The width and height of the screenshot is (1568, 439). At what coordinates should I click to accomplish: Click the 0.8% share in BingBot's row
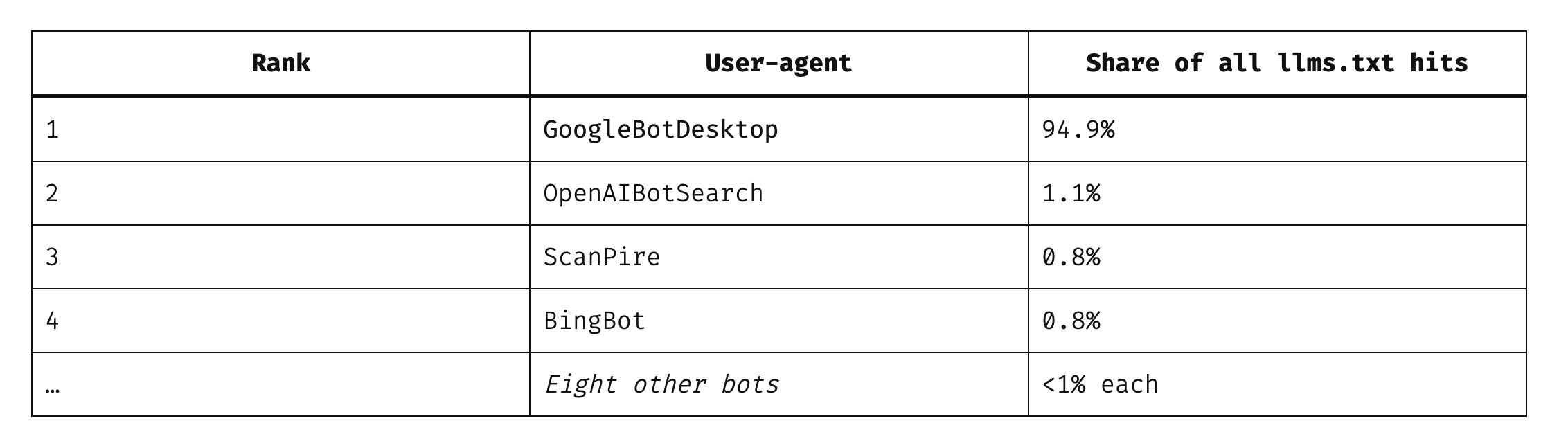pos(1071,321)
